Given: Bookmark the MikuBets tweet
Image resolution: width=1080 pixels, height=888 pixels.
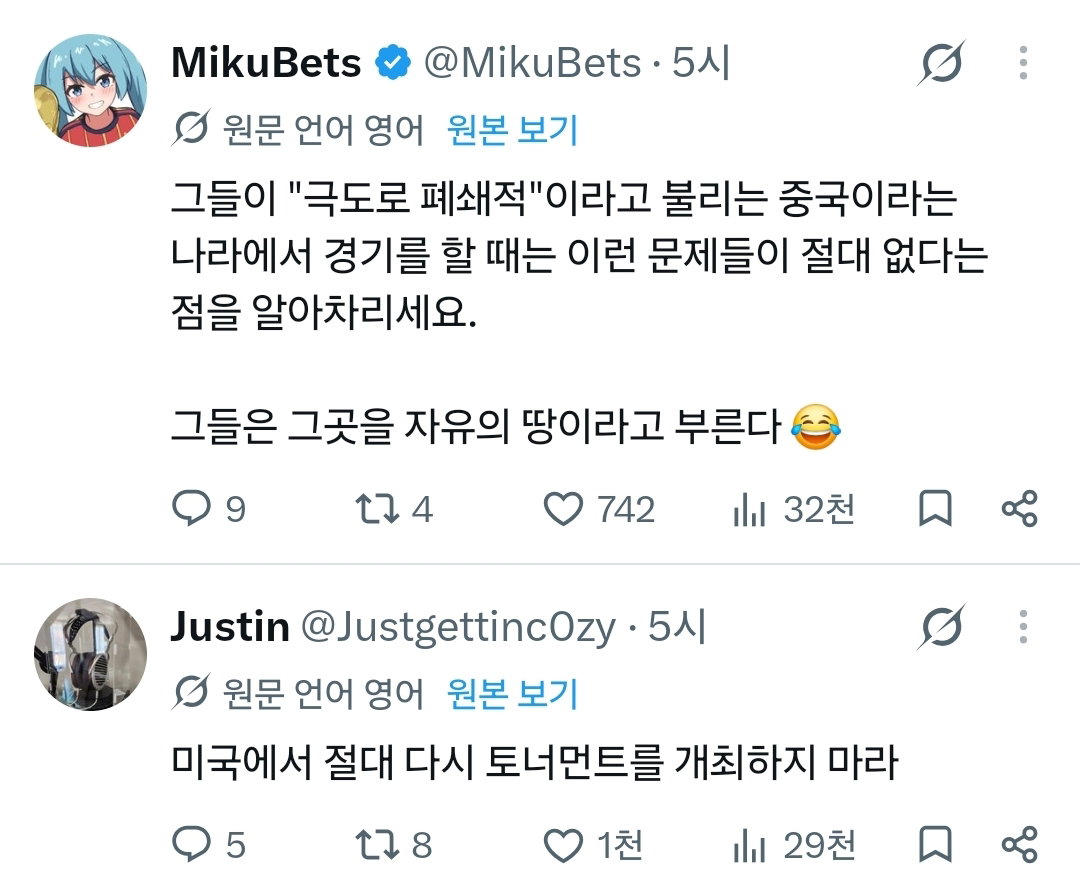Looking at the screenshot, I should pos(935,508).
